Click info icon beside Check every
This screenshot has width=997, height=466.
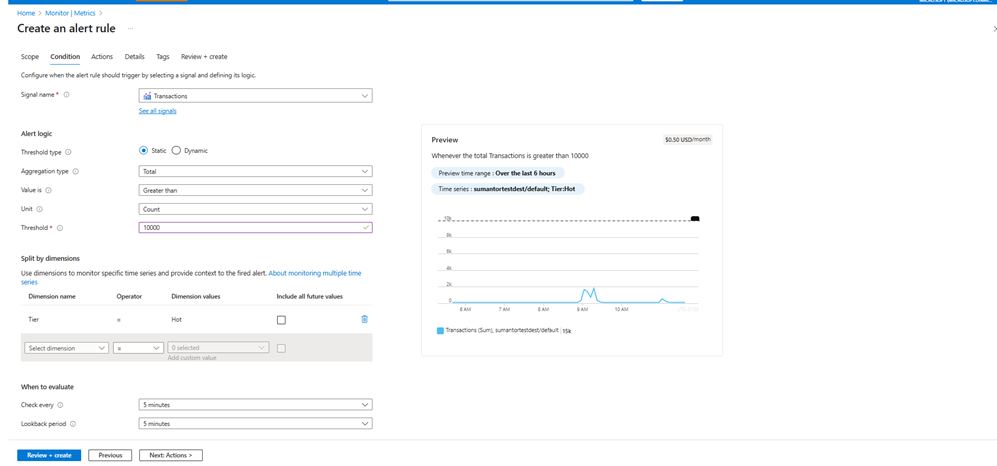tap(60, 404)
